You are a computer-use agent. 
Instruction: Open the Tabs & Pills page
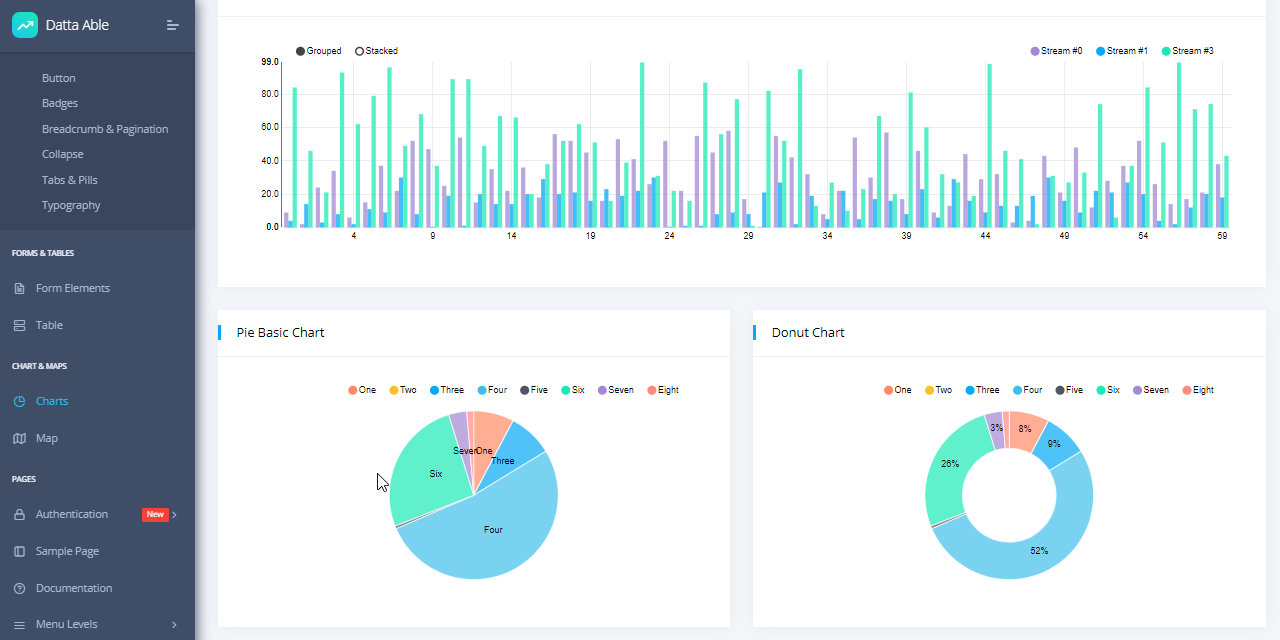click(x=69, y=180)
